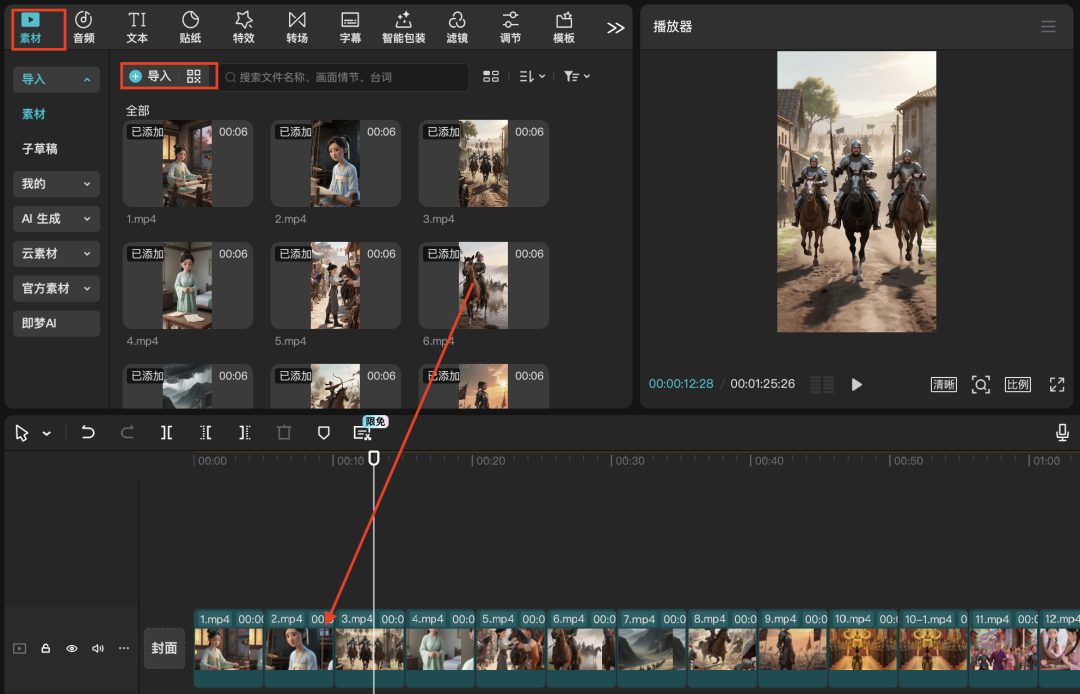This screenshot has height=694, width=1080.
Task: Switch to the 字幕 subtitles tab
Action: pos(350,27)
